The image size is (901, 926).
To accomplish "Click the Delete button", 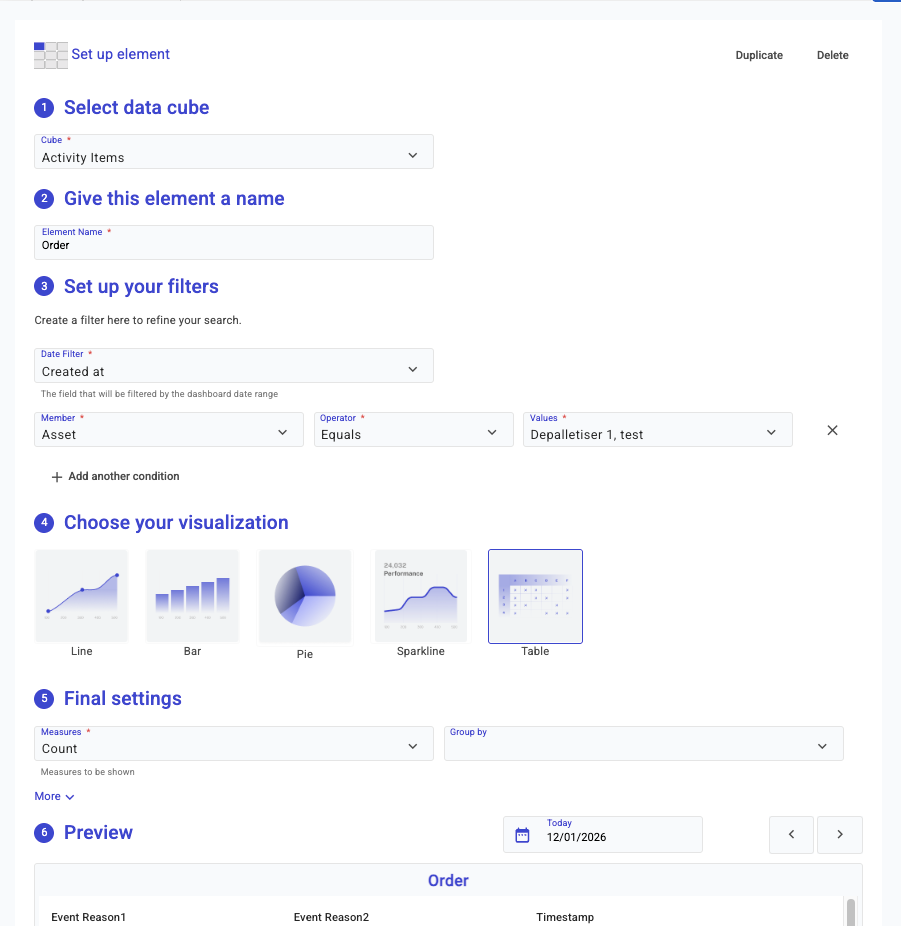I will click(x=832, y=56).
